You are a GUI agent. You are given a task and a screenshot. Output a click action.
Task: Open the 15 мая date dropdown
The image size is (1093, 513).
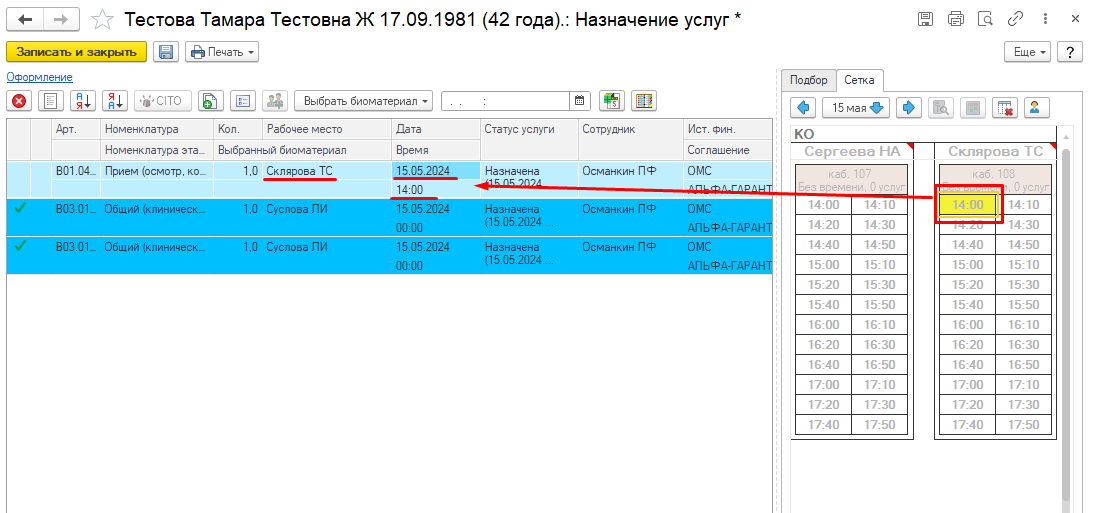coord(856,107)
